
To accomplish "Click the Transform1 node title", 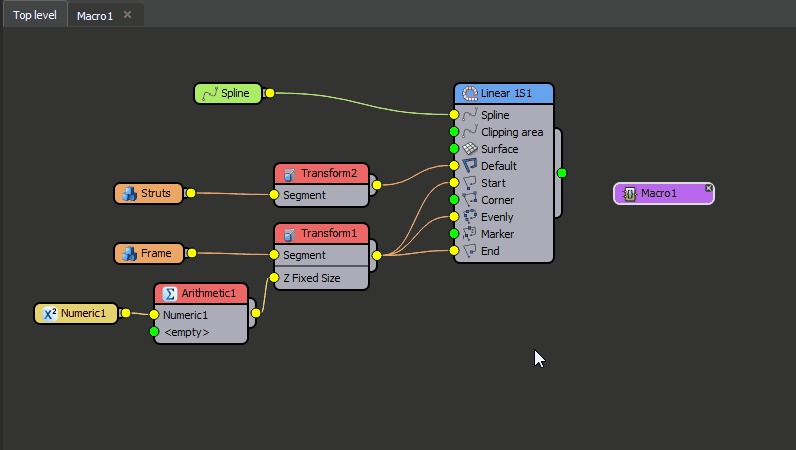I will pos(329,234).
